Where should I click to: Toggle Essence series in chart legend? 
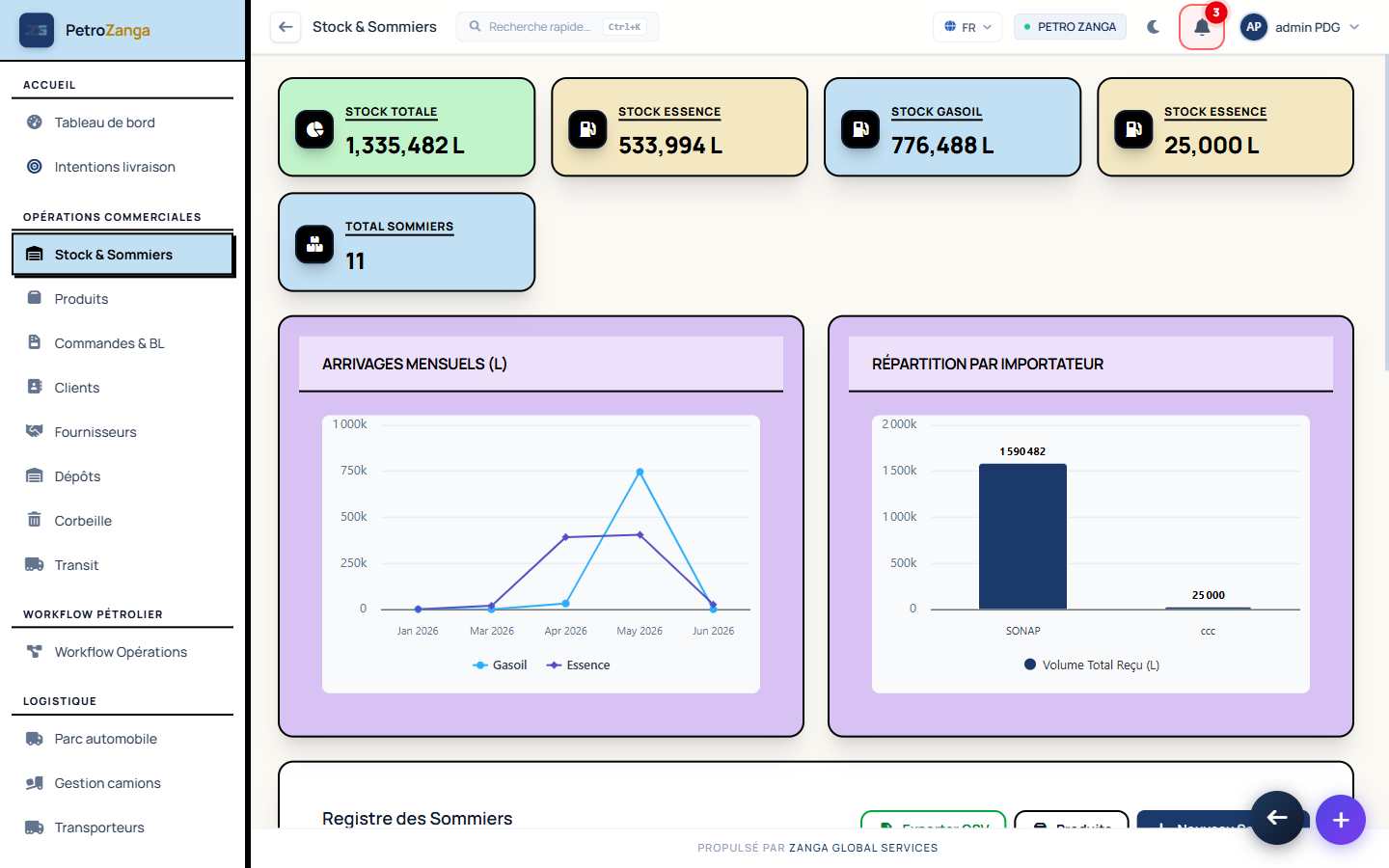pyautogui.click(x=578, y=665)
